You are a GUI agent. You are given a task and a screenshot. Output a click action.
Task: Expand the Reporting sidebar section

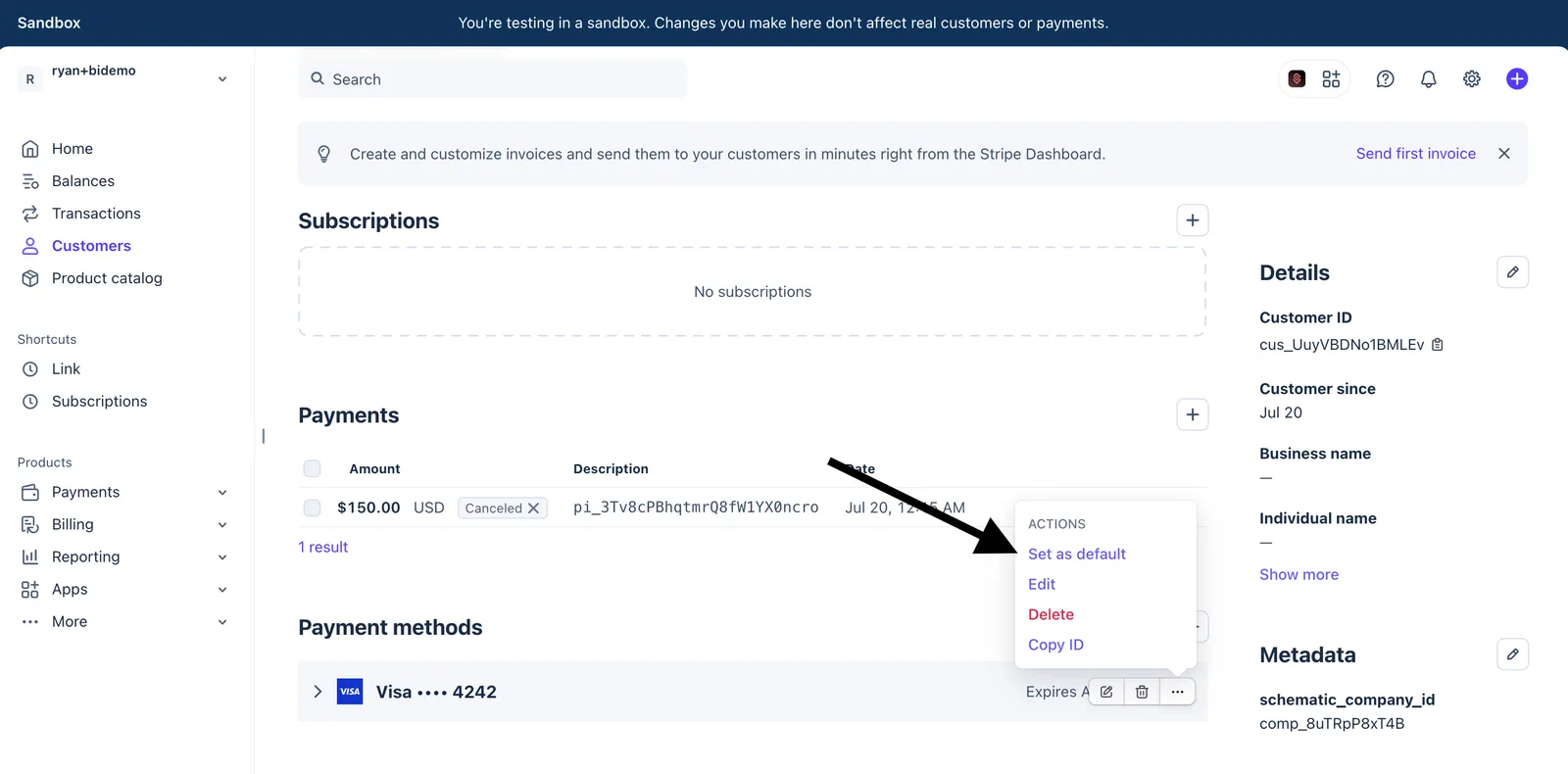tap(222, 557)
